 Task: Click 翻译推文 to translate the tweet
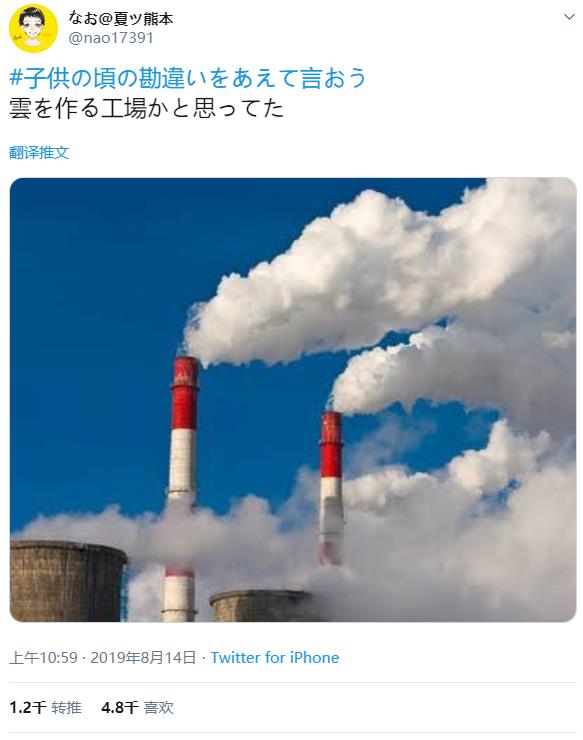(x=39, y=152)
